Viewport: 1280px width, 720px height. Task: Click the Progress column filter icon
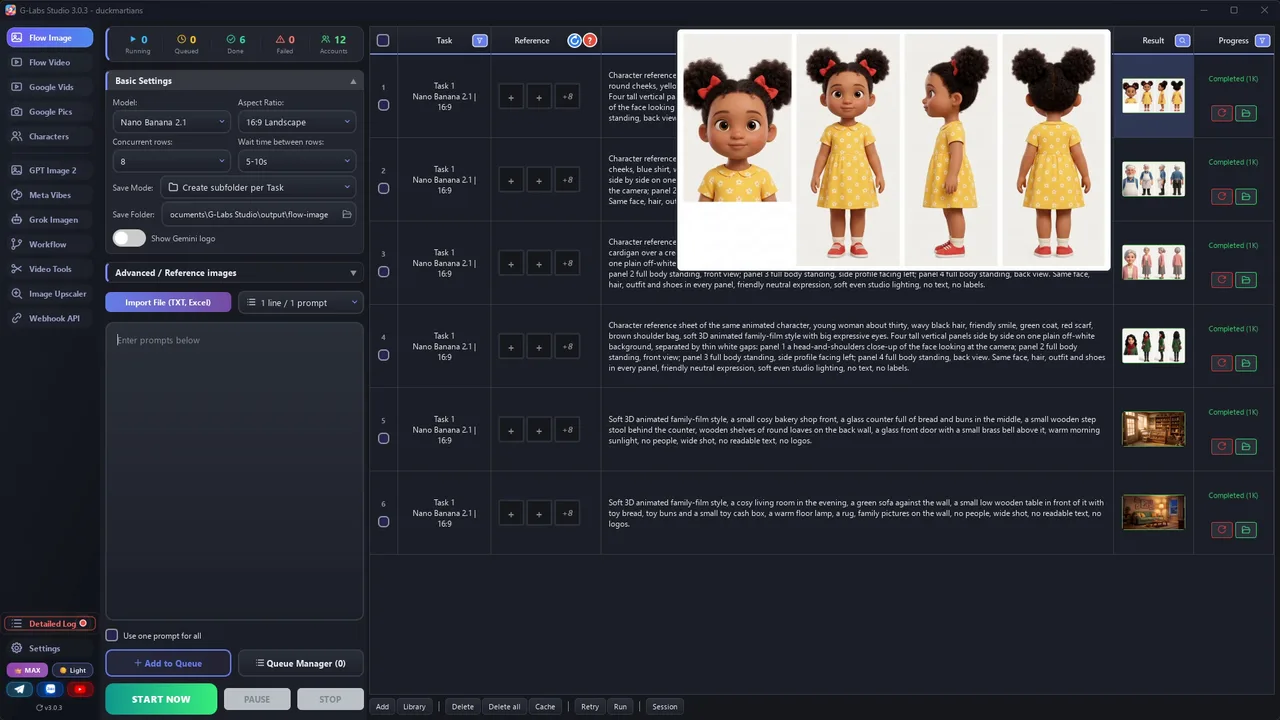click(1263, 41)
